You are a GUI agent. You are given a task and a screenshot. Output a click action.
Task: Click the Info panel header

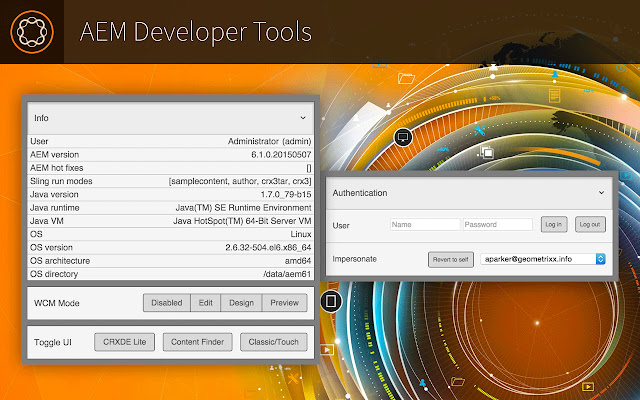pos(171,118)
